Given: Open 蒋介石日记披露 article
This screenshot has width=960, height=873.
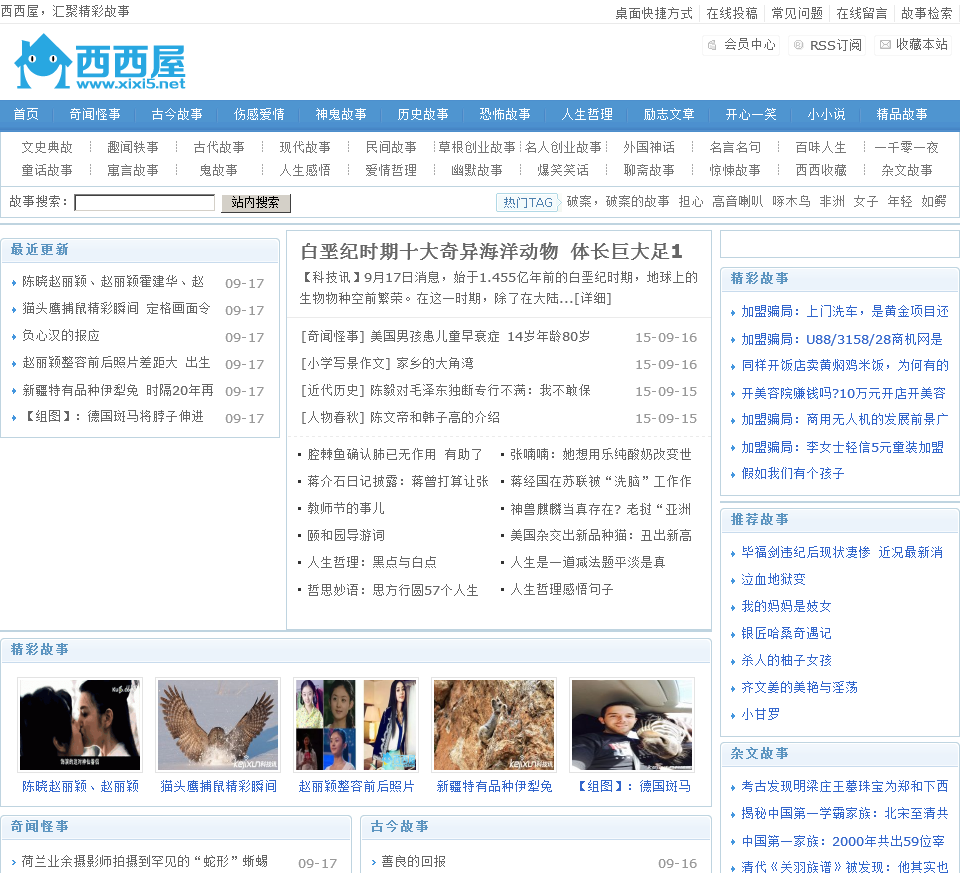Looking at the screenshot, I should pos(397,481).
